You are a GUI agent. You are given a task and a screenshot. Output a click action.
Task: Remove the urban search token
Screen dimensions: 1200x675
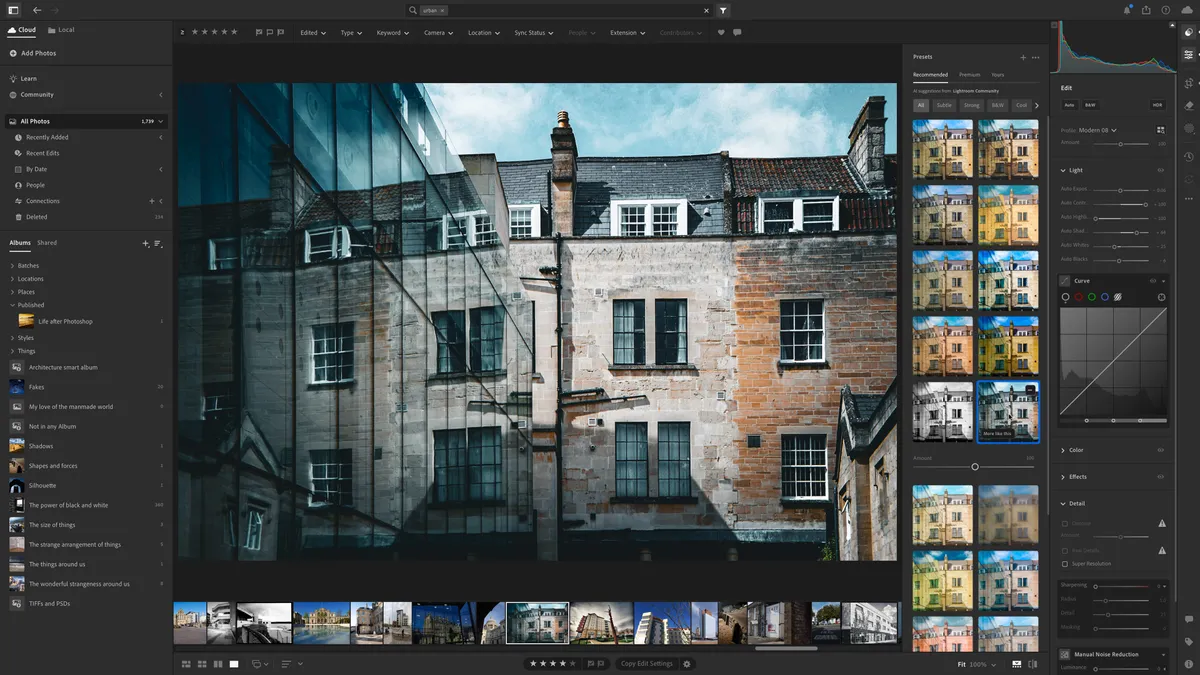point(440,9)
